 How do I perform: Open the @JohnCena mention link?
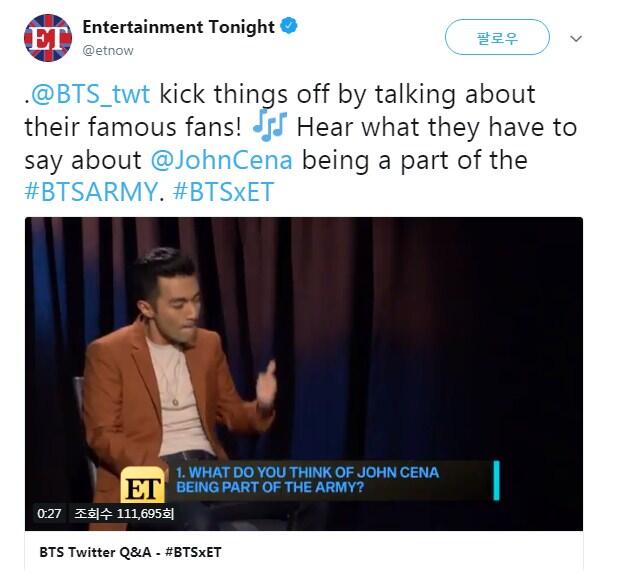[x=221, y=160]
